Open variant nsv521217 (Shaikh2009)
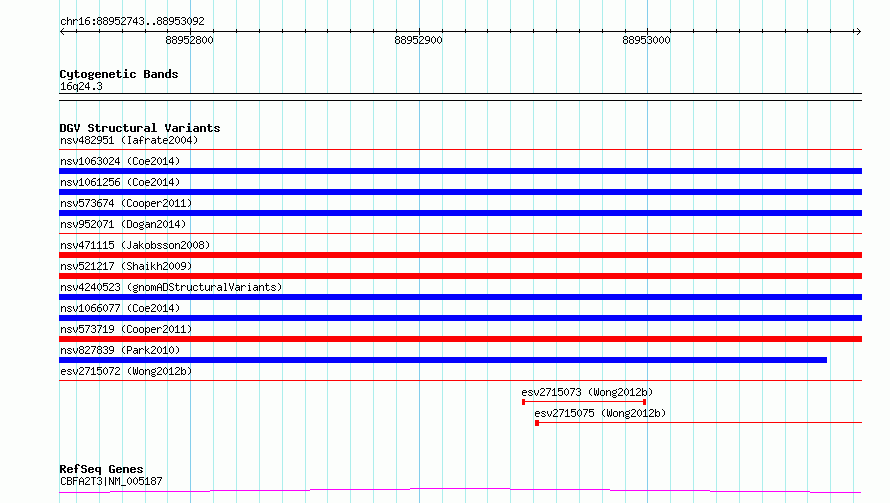The image size is (890, 503). (x=126, y=266)
